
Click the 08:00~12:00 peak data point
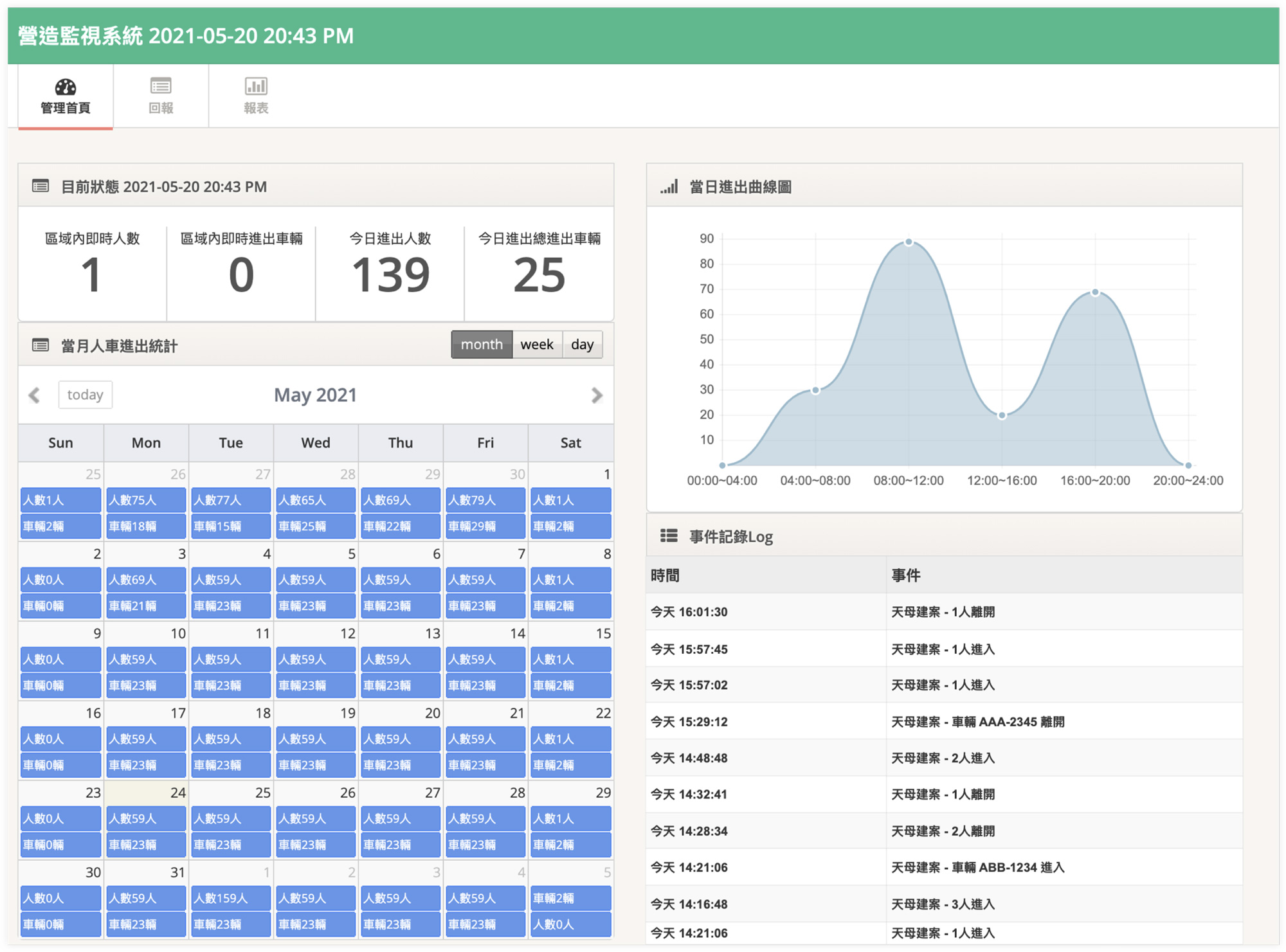[x=909, y=242]
